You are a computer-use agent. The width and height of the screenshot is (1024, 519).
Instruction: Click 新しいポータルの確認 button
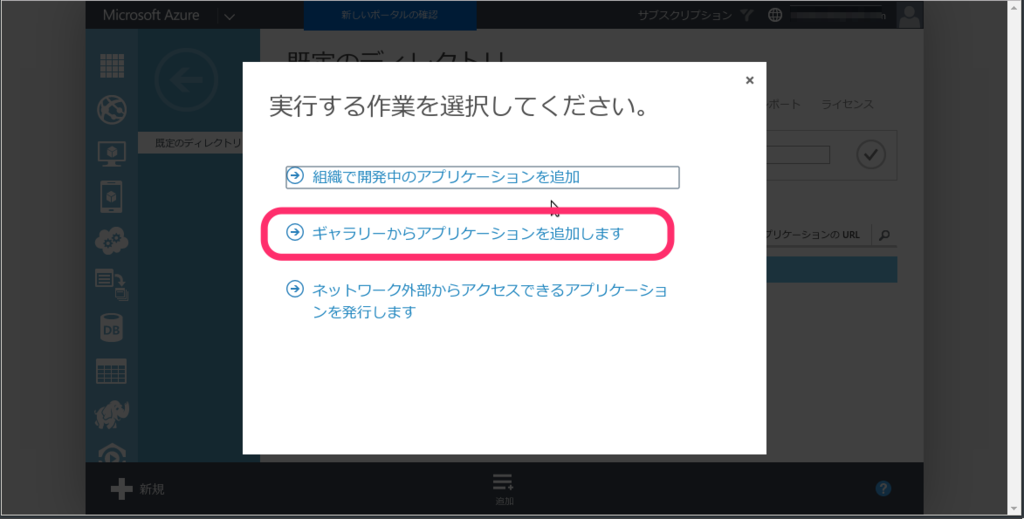[x=390, y=15]
